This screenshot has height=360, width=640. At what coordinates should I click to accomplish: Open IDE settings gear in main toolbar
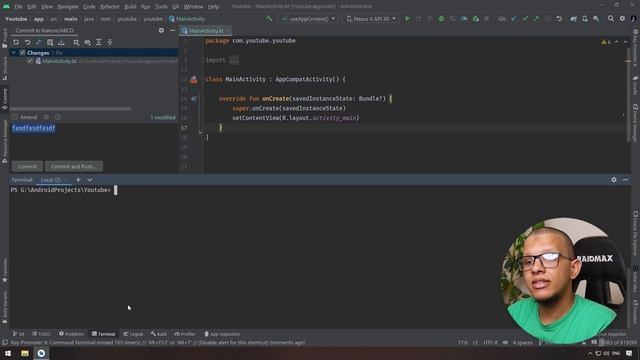(622, 19)
